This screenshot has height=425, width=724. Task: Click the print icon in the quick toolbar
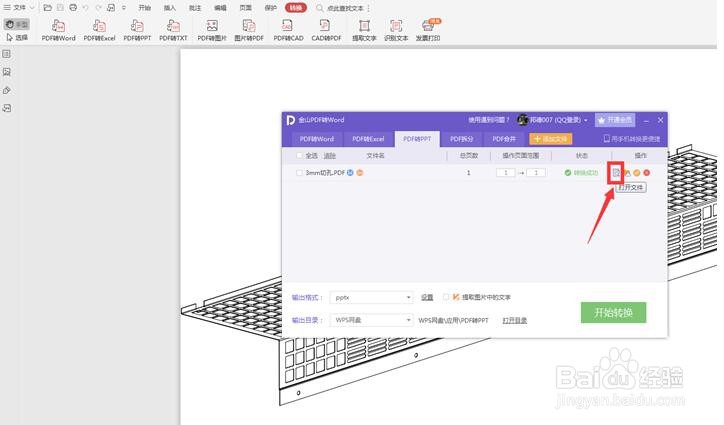(73, 8)
